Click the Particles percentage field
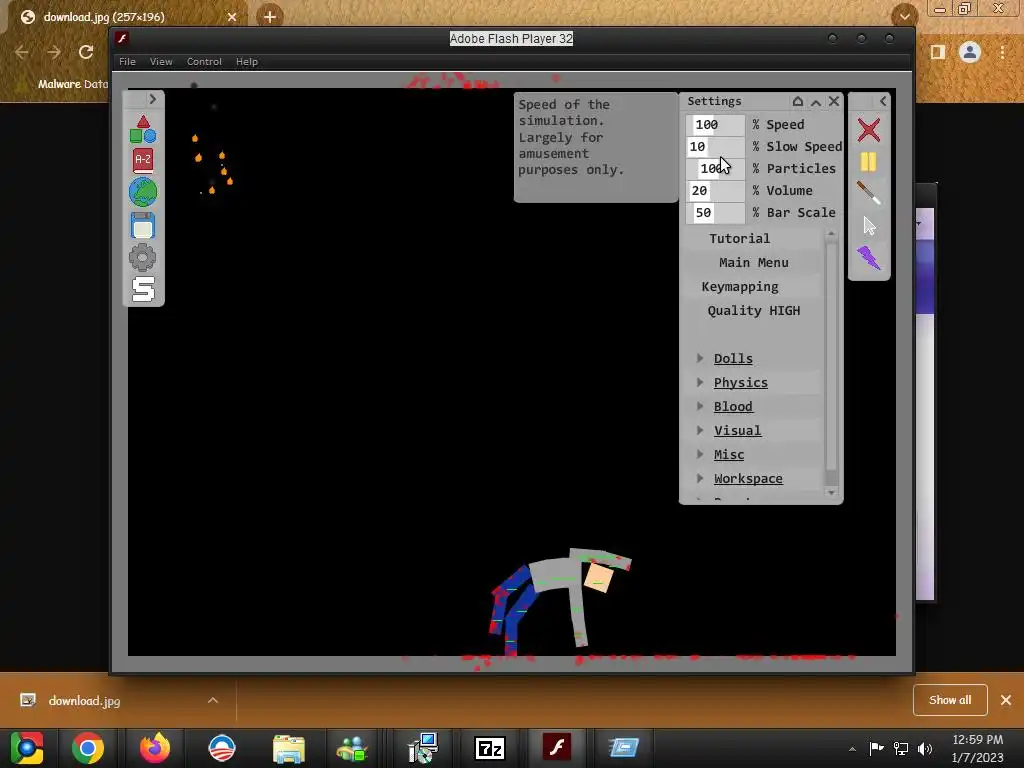1024x768 pixels. tap(715, 168)
